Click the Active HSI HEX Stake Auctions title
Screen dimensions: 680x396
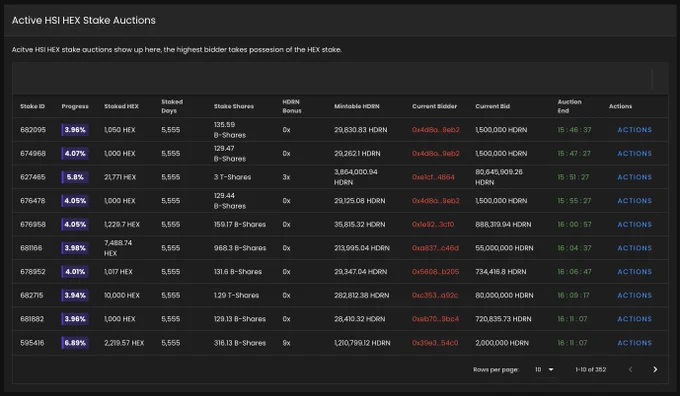pyautogui.click(x=84, y=20)
